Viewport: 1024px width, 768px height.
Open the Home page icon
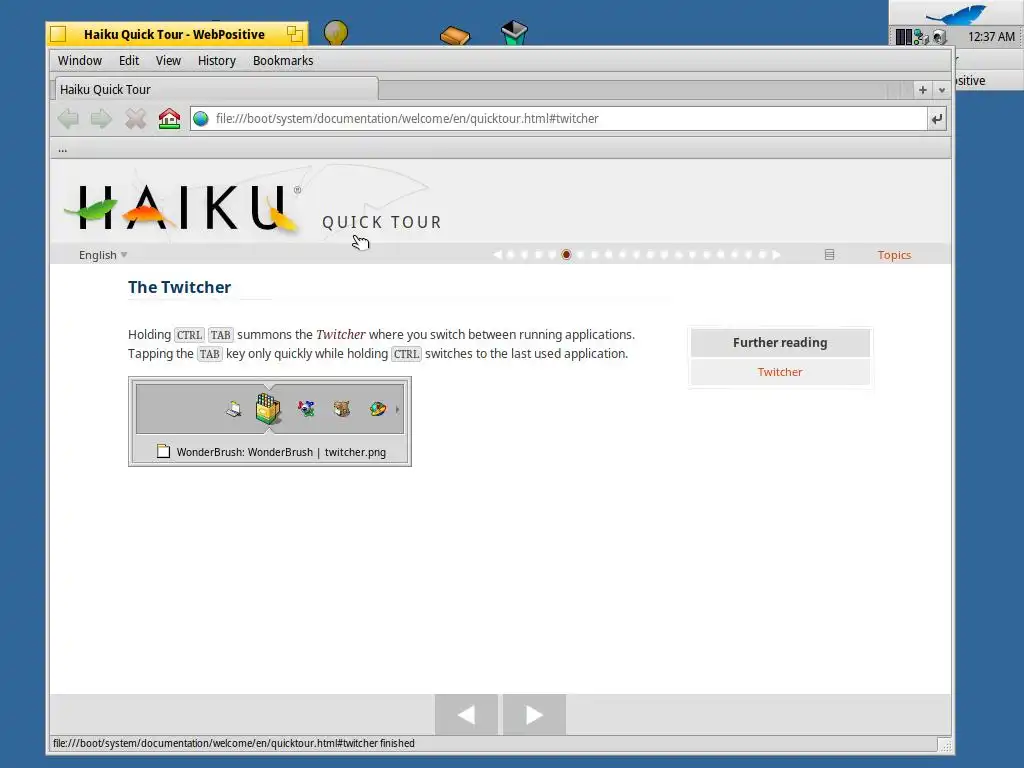(169, 118)
